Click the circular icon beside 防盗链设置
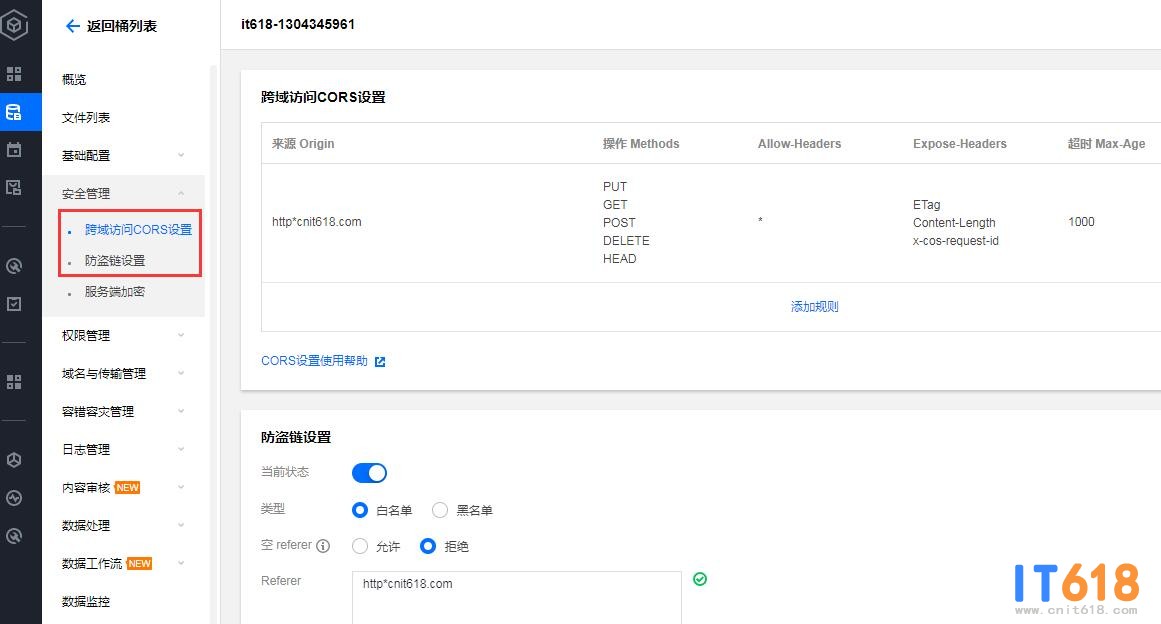The height and width of the screenshot is (624, 1161). coord(14,266)
